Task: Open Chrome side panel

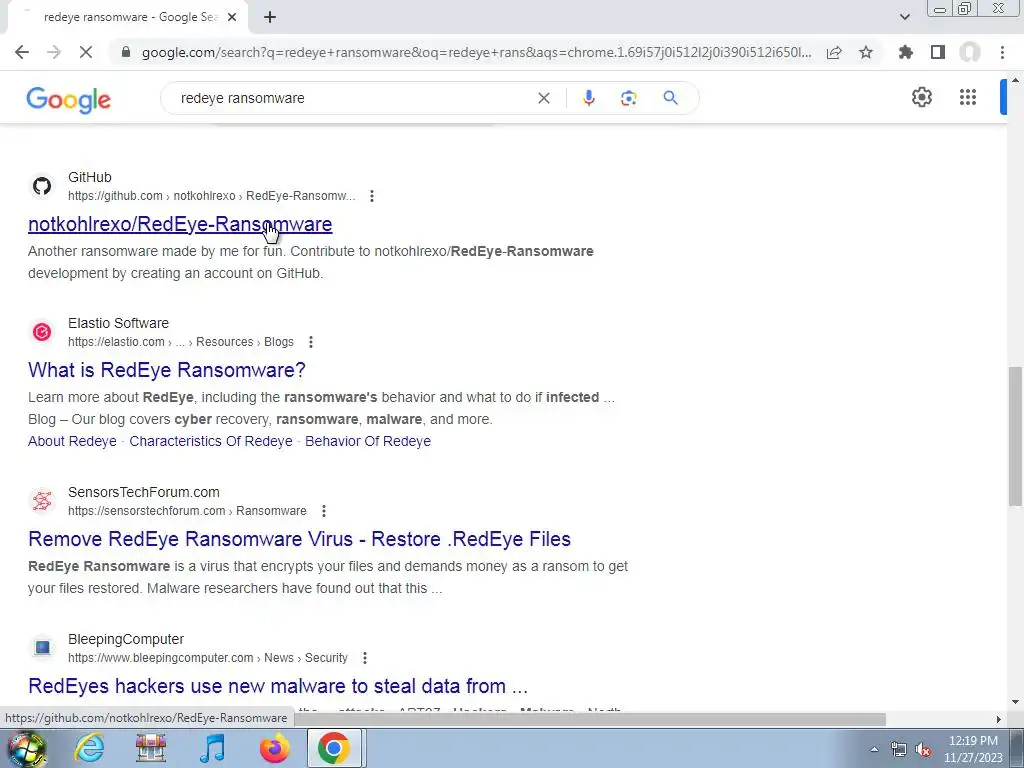Action: [x=938, y=52]
